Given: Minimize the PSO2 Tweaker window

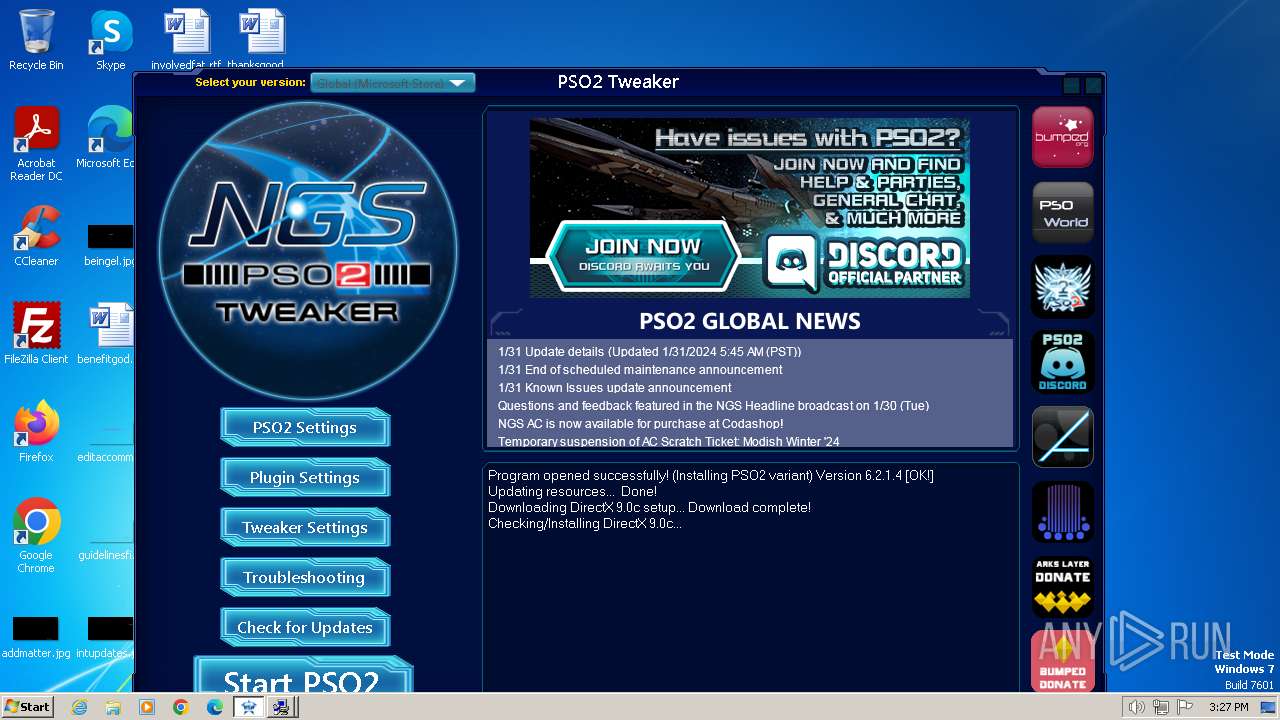Looking at the screenshot, I should (x=1072, y=86).
